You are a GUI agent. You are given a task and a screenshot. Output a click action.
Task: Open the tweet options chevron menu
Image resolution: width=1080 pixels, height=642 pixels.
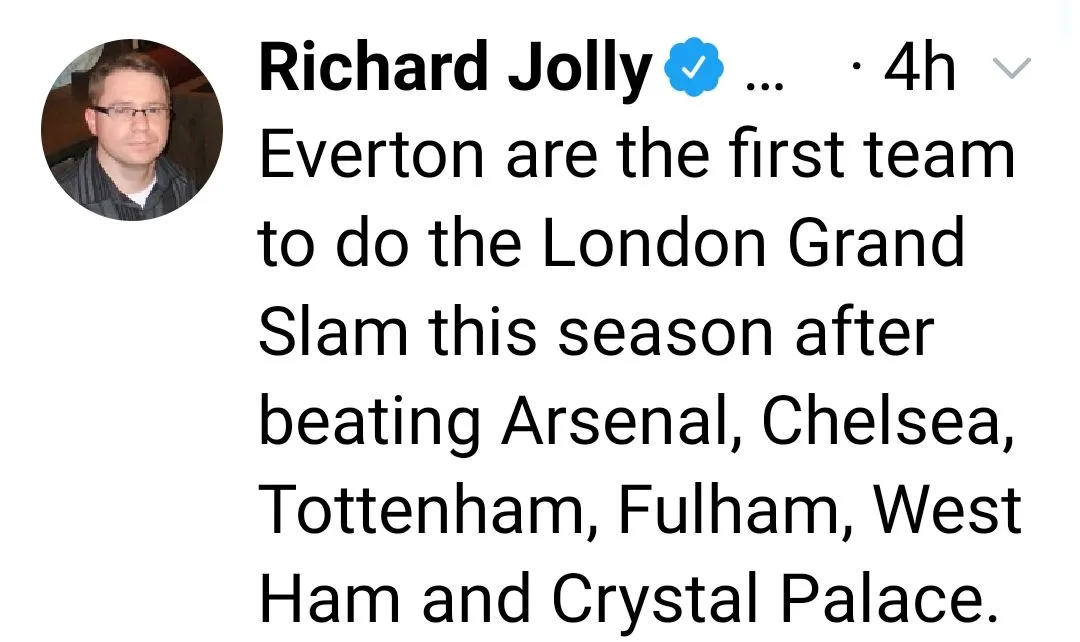pyautogui.click(x=1014, y=70)
